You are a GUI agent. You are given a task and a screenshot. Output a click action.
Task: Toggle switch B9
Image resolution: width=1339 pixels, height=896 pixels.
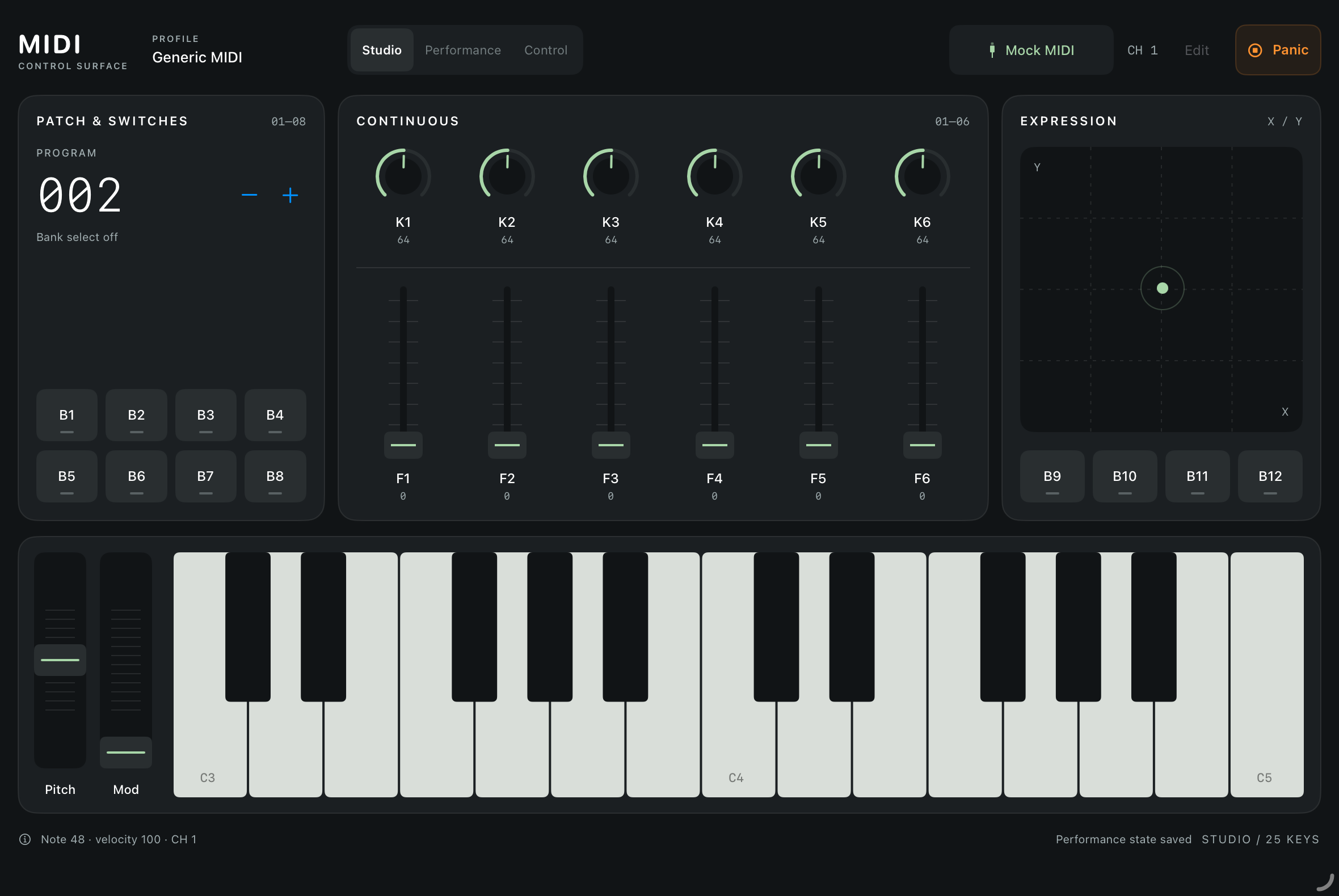pyautogui.click(x=1052, y=476)
